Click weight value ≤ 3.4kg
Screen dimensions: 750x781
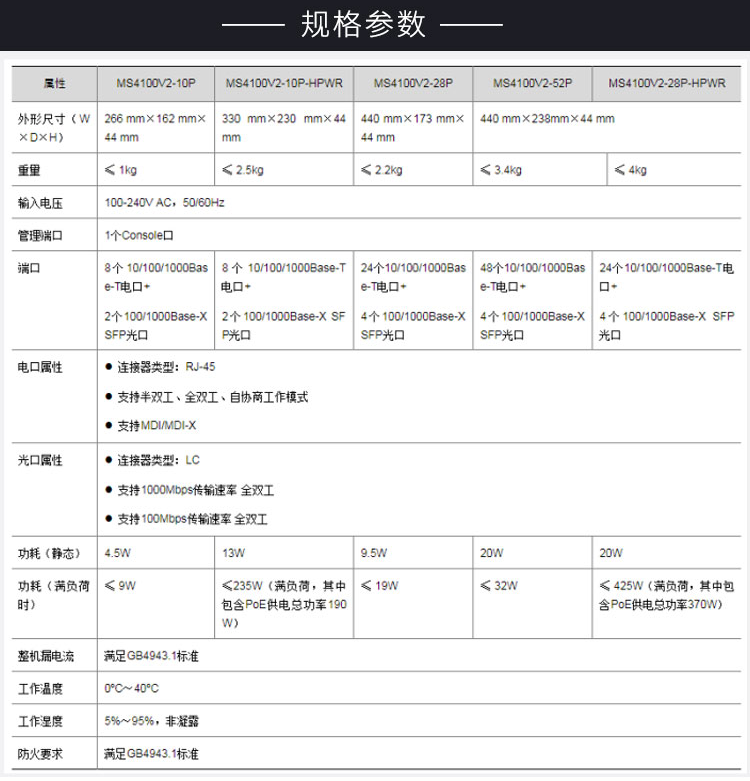[501, 170]
